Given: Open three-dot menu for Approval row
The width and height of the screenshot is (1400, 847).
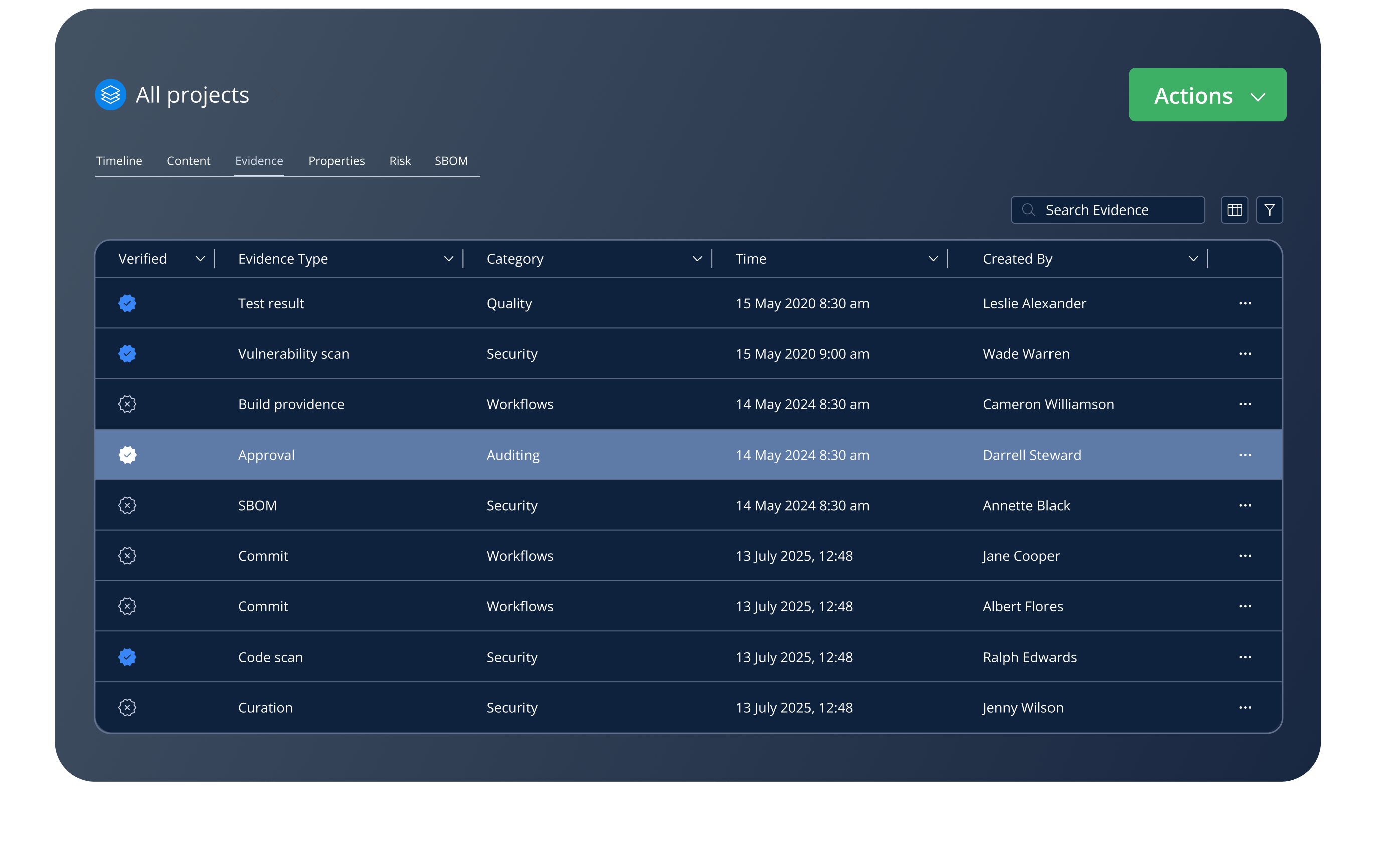Looking at the screenshot, I should coord(1245,455).
